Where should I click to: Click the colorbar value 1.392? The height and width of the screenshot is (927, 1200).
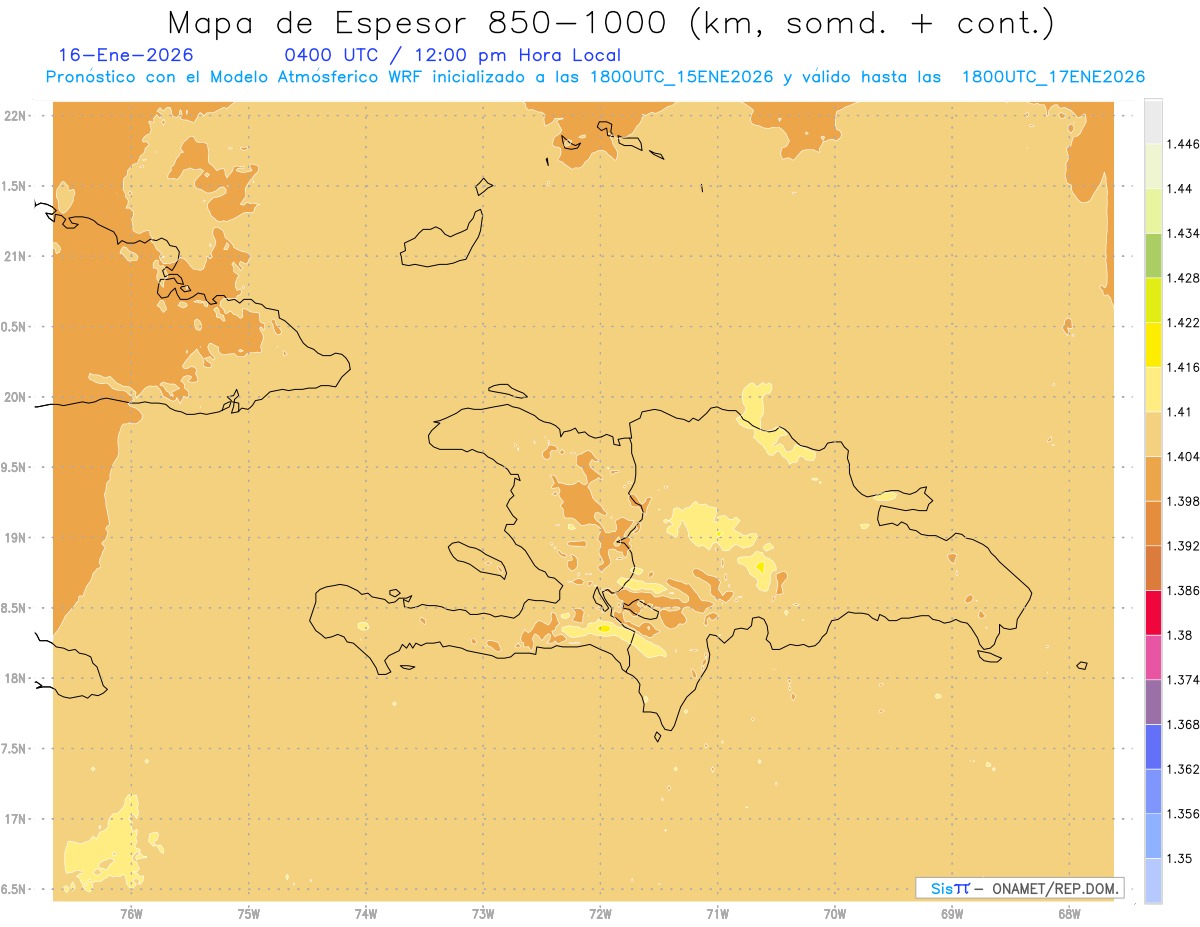(x=1185, y=546)
